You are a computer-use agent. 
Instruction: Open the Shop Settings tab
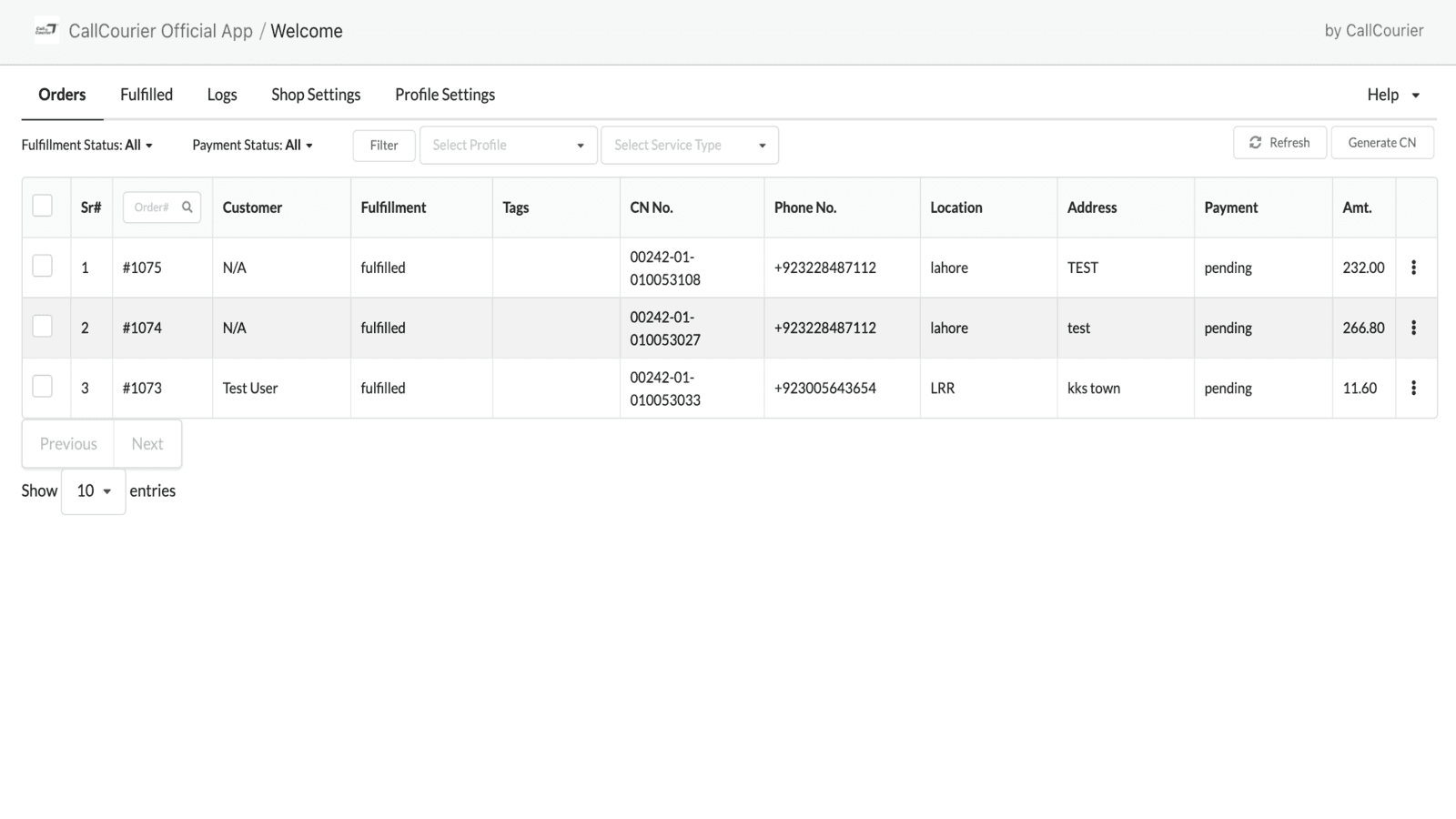tap(315, 95)
